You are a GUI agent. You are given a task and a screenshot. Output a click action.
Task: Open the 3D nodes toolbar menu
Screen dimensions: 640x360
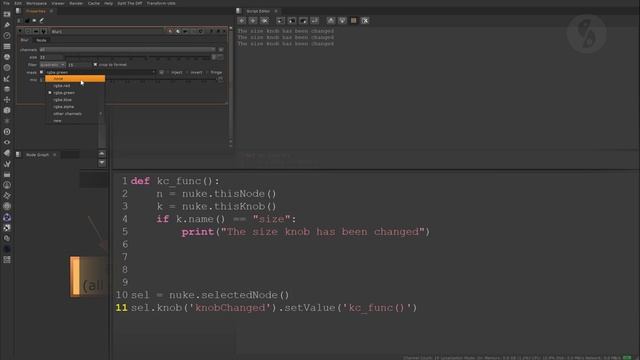[7, 110]
